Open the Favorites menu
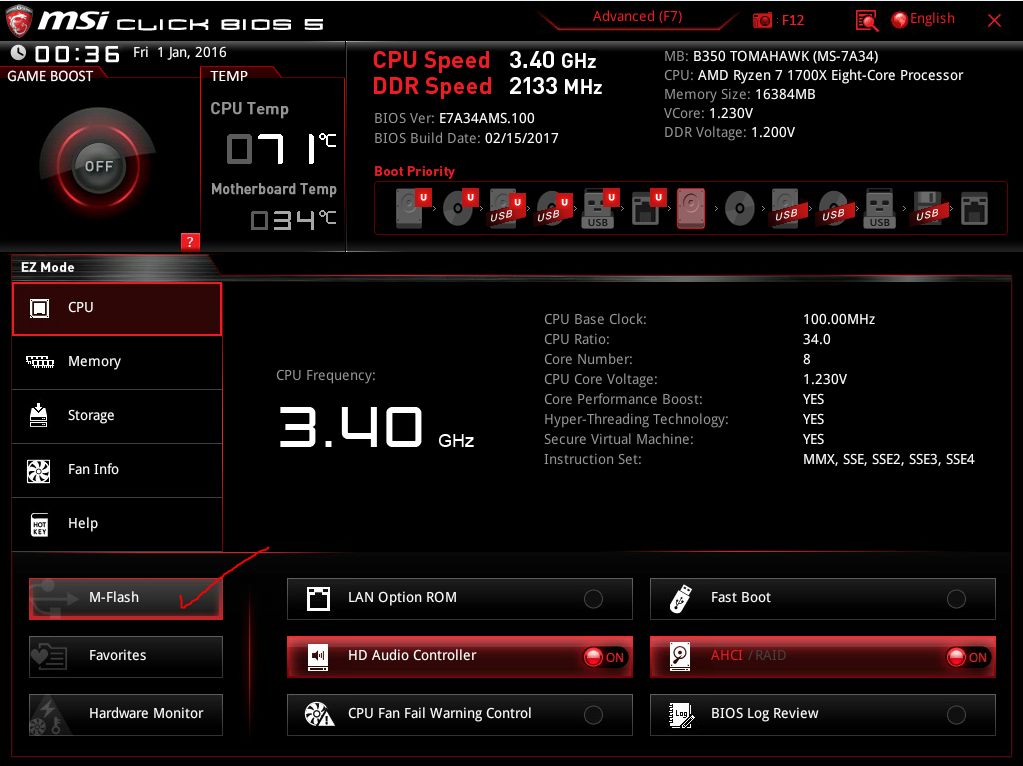The image size is (1023, 766). (126, 656)
